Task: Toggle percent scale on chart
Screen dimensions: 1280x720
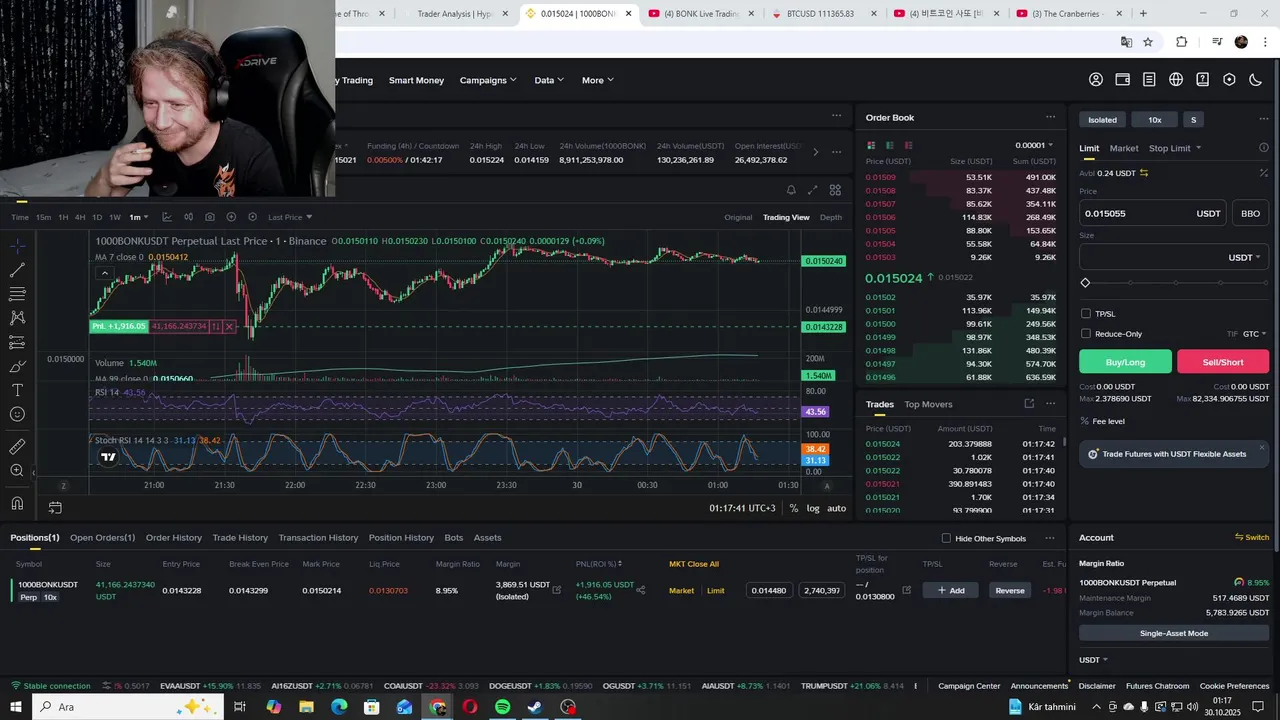Action: click(794, 508)
